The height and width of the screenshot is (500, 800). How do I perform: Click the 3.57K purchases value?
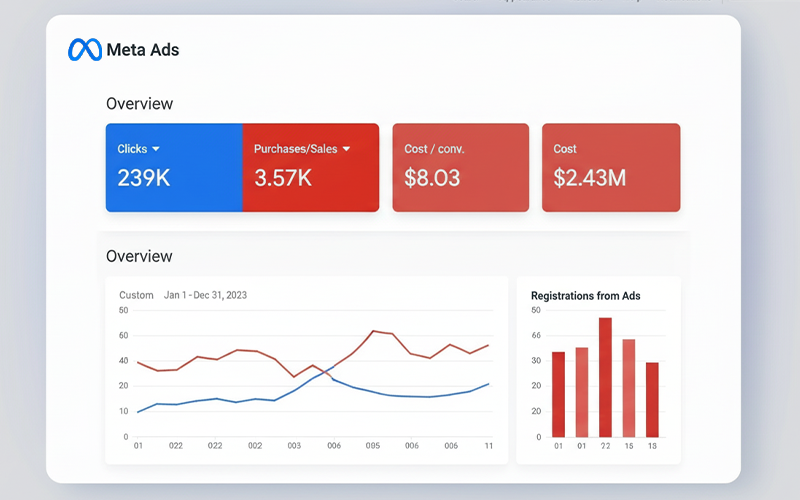(283, 178)
